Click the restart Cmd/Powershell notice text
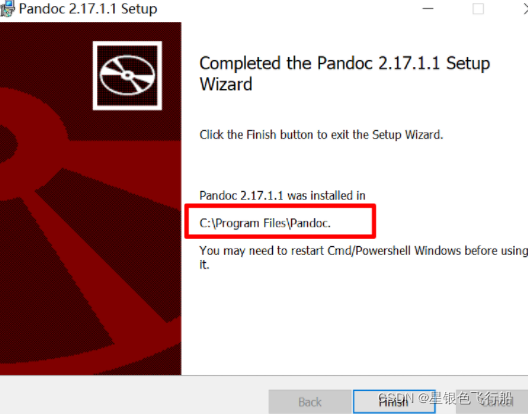This screenshot has width=528, height=414. tap(364, 251)
